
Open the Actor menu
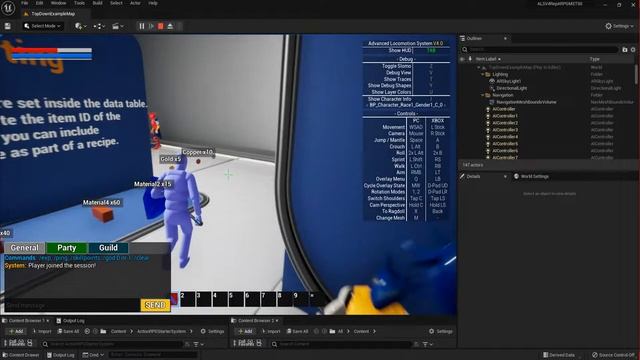click(135, 3)
